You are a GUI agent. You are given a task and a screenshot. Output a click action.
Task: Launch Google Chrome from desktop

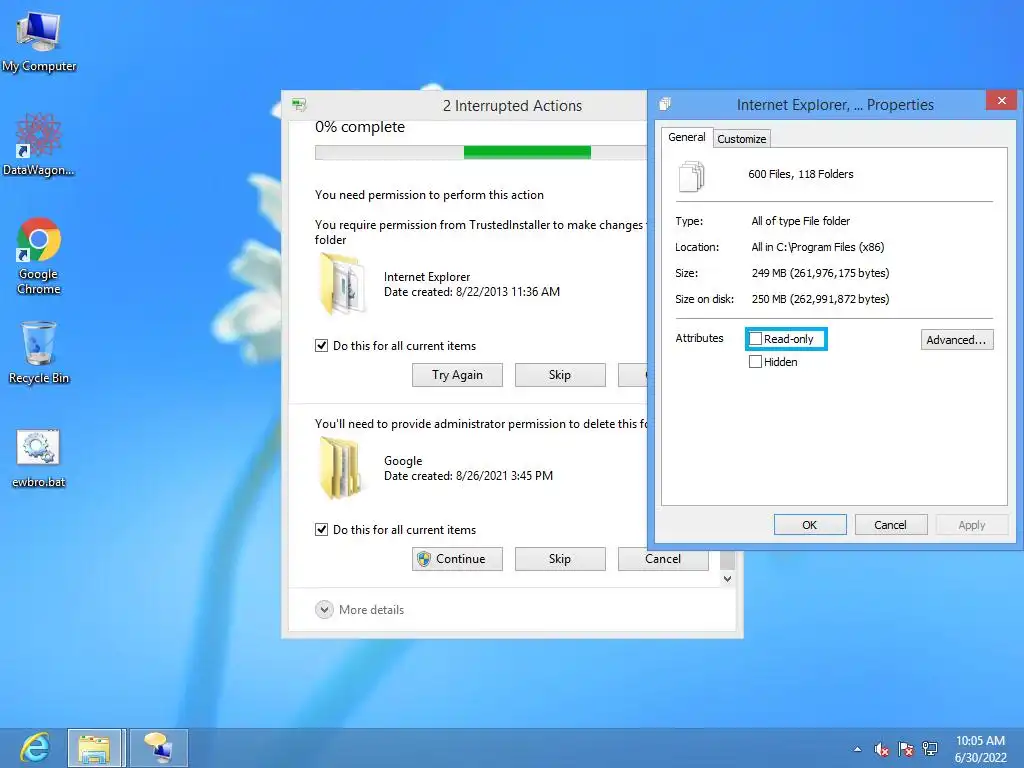click(x=39, y=255)
